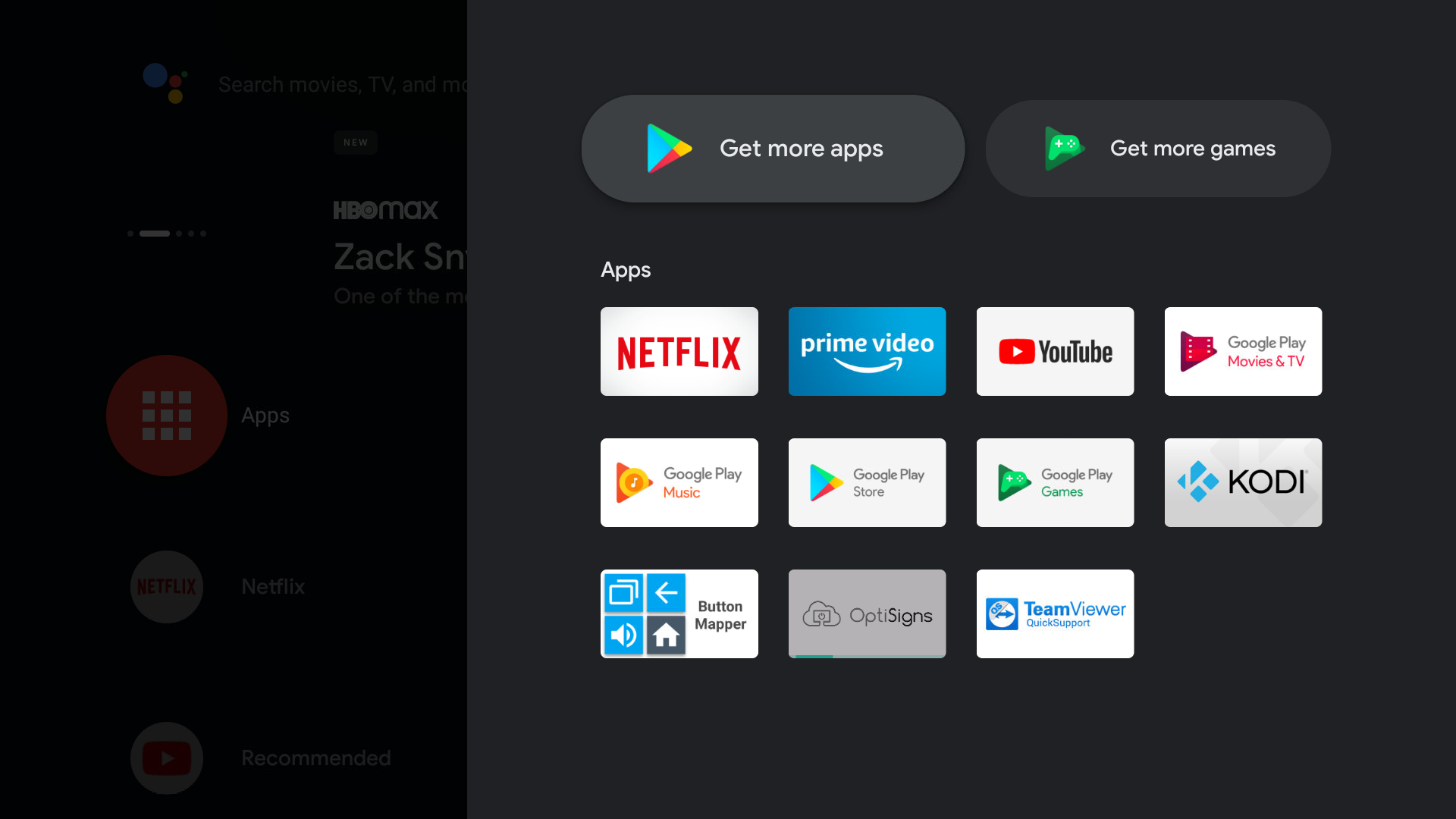Open Google Play Music
This screenshot has width=1456, height=819.
679,482
